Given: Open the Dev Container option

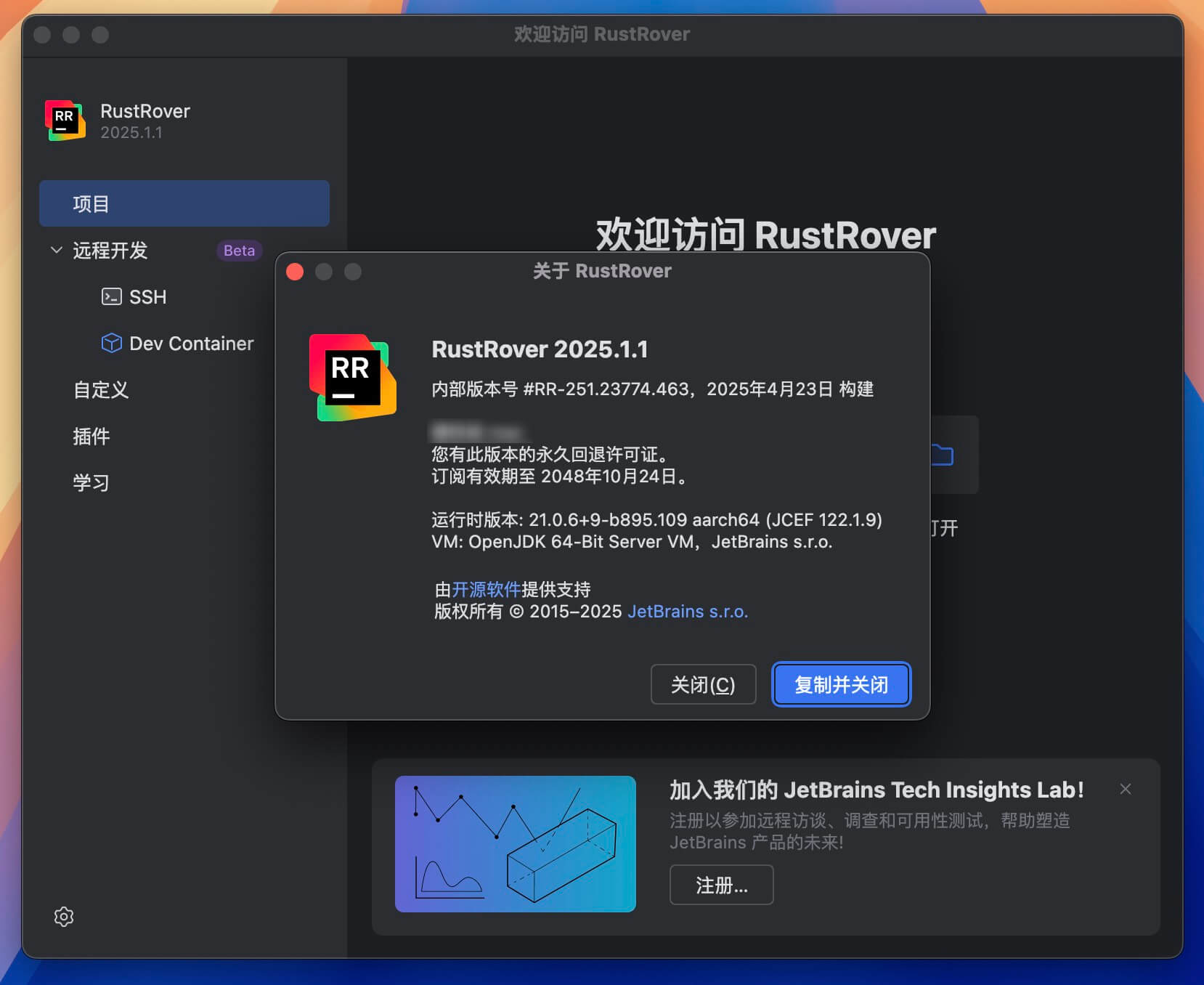Looking at the screenshot, I should pyautogui.click(x=191, y=343).
